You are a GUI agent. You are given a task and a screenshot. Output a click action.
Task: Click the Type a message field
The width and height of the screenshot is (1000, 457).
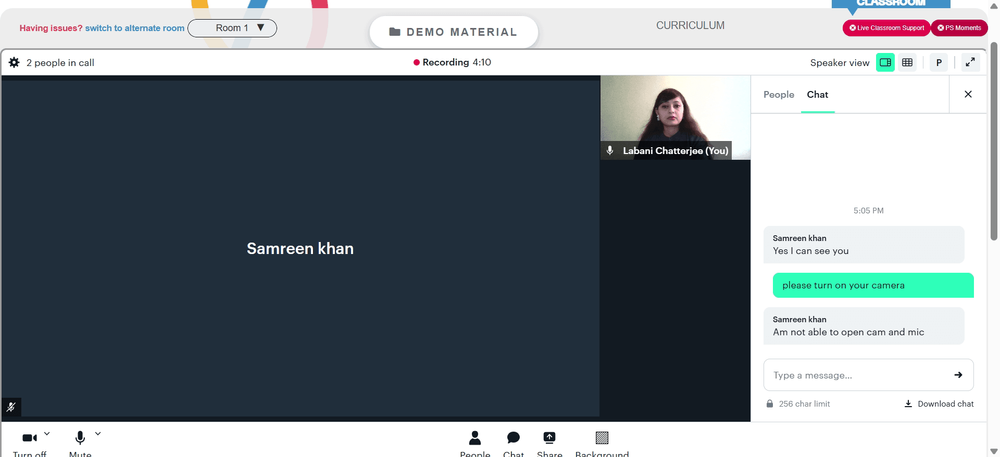click(858, 375)
